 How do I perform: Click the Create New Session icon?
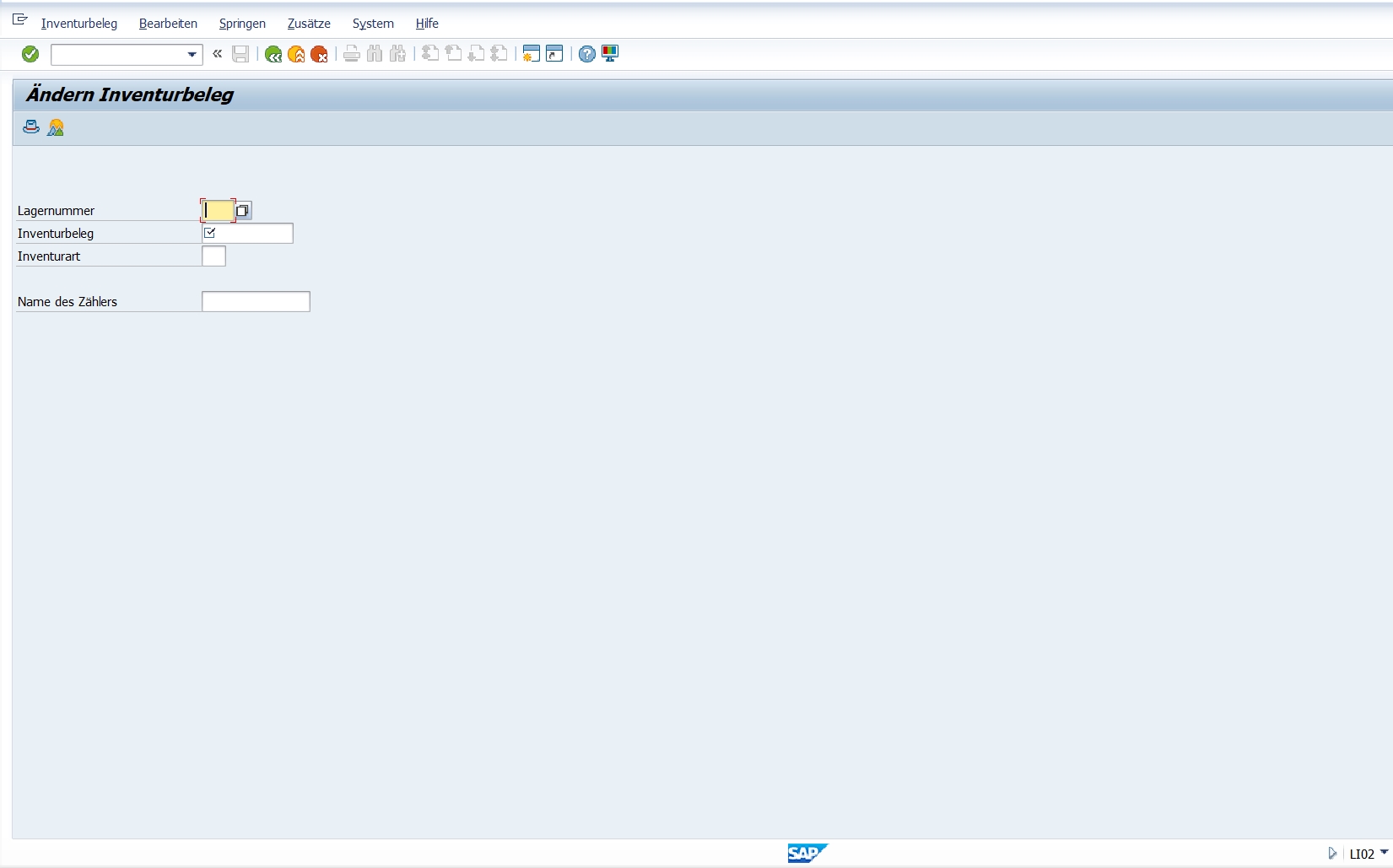coord(531,54)
